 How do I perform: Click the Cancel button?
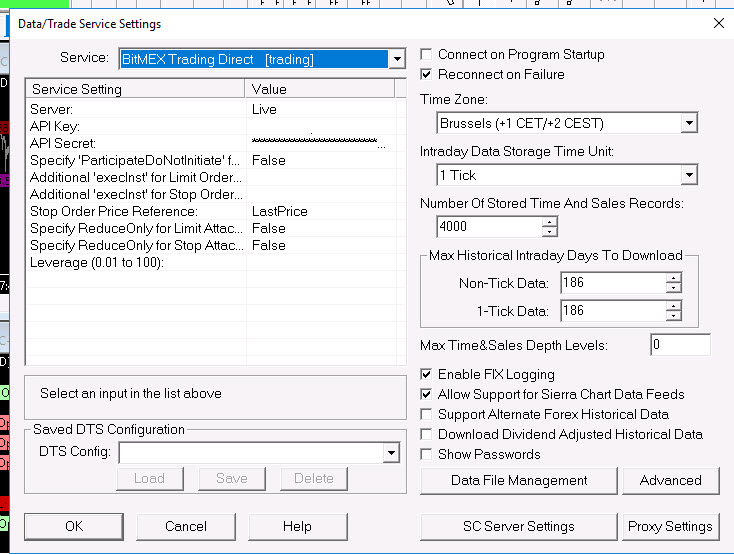point(186,526)
